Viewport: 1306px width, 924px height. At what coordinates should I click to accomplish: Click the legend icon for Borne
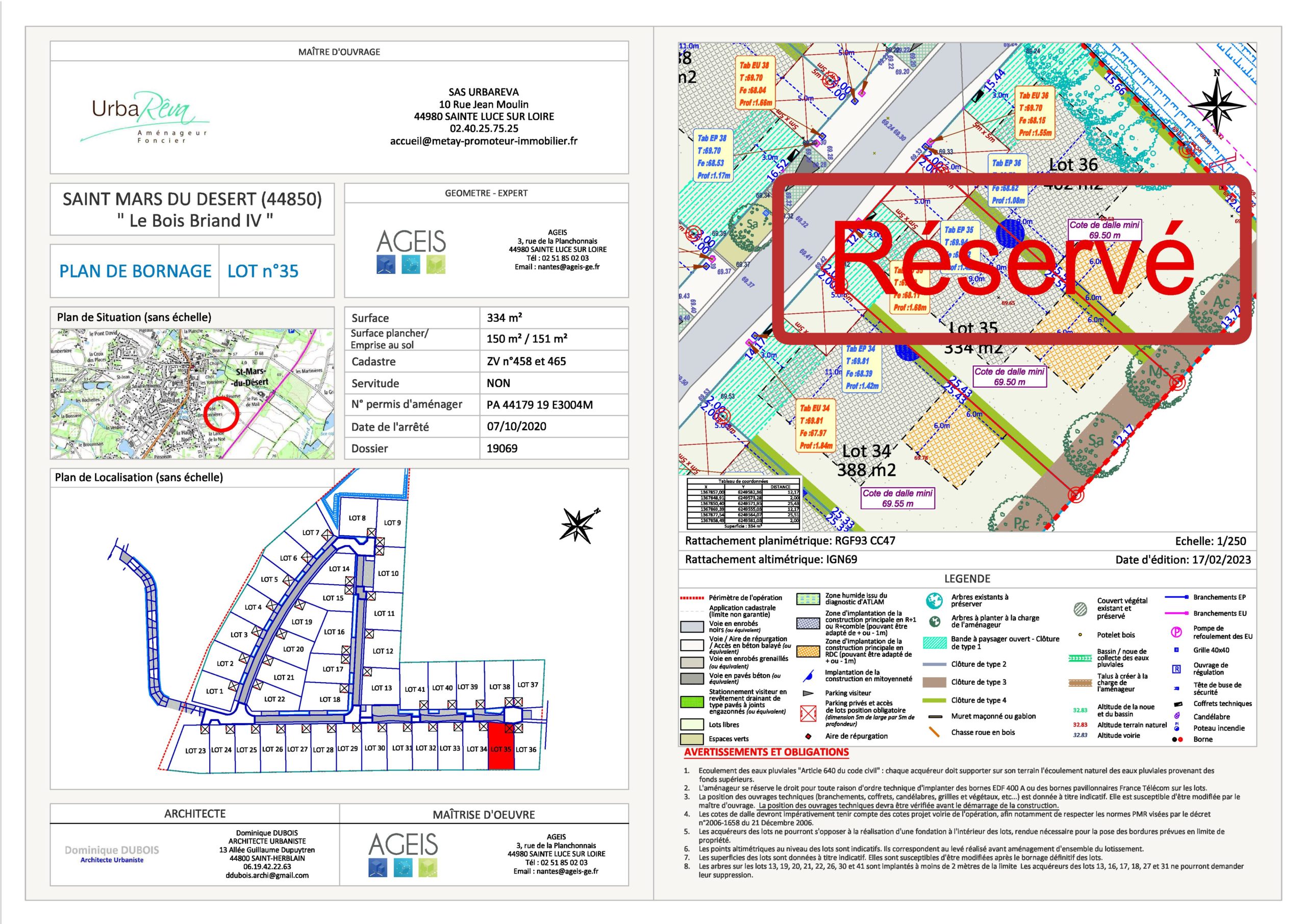(x=1177, y=740)
